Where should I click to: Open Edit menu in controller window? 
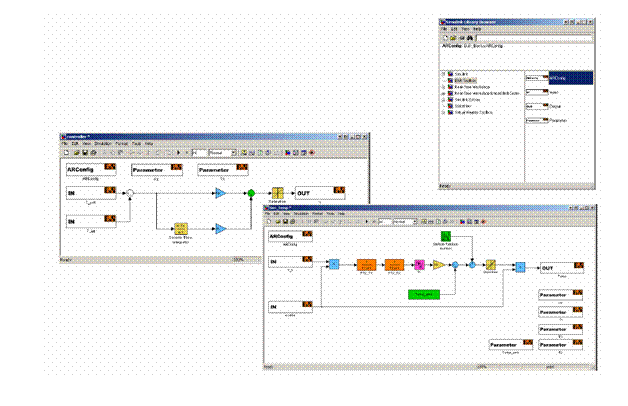(x=75, y=143)
